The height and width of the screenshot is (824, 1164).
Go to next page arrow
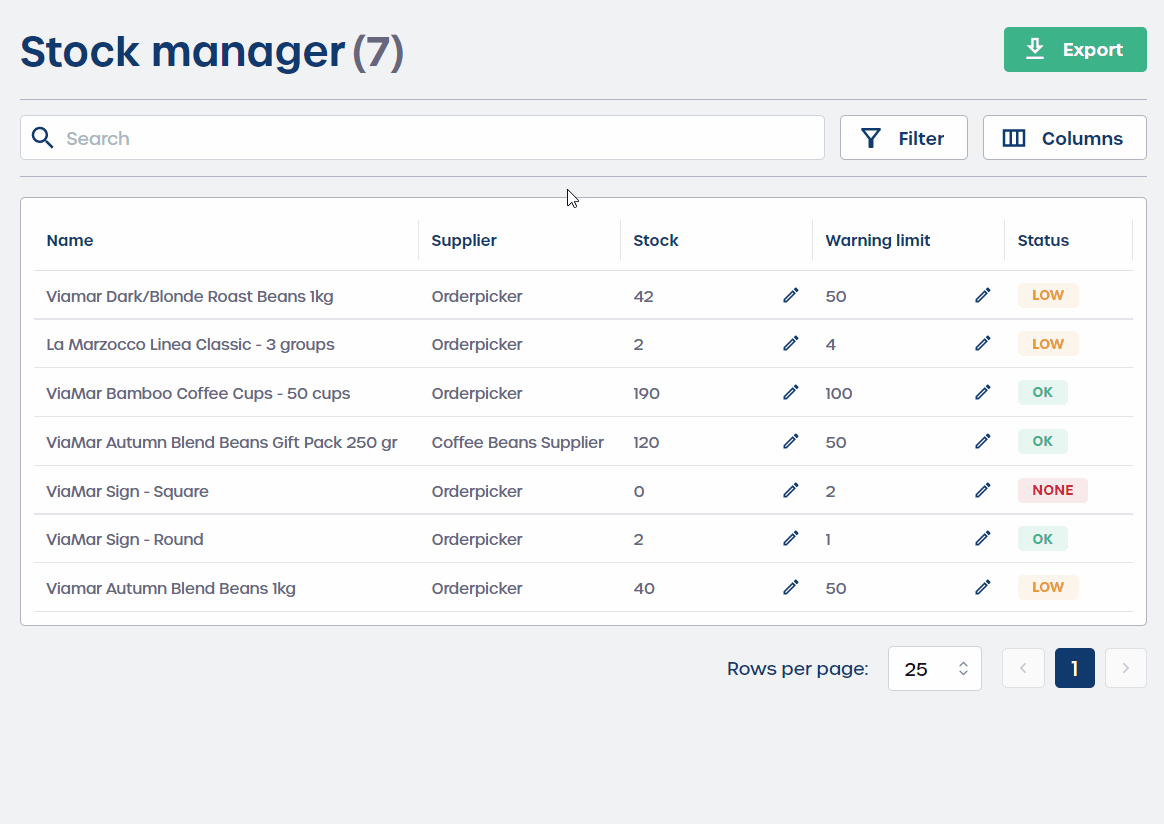(1125, 668)
